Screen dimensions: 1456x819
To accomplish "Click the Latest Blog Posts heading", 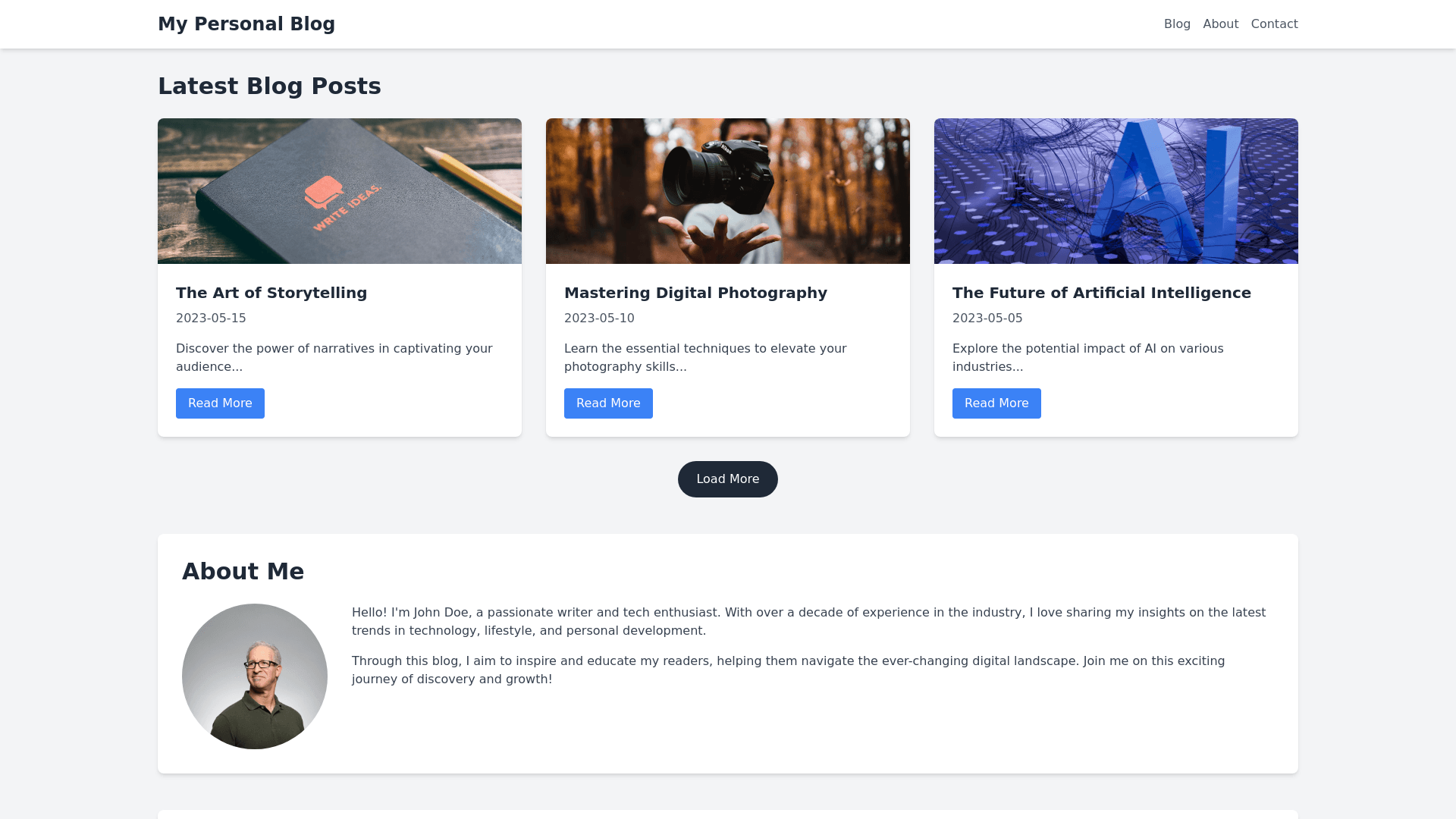I will coord(269,86).
